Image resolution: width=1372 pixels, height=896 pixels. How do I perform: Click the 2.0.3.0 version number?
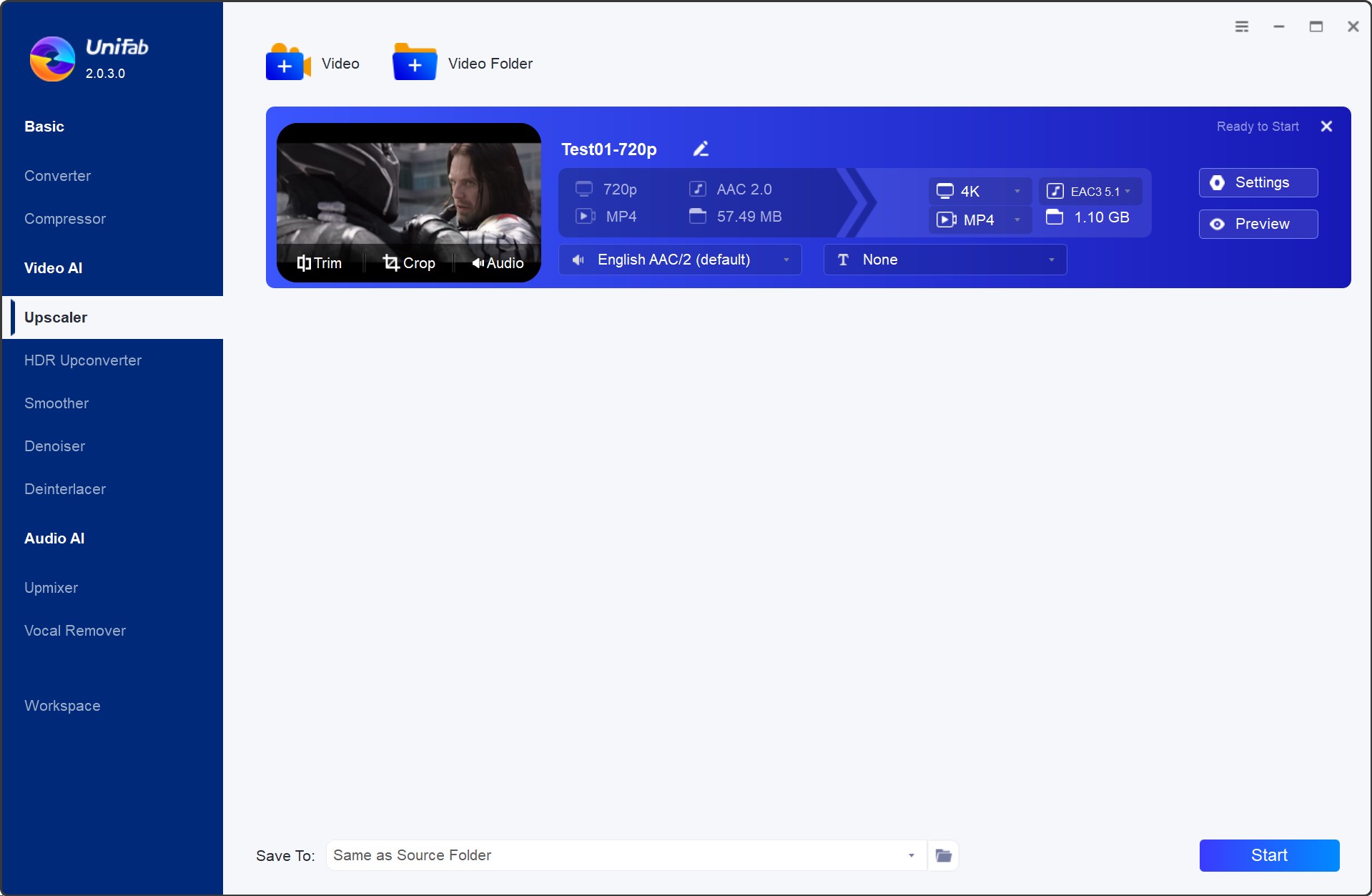tap(105, 74)
